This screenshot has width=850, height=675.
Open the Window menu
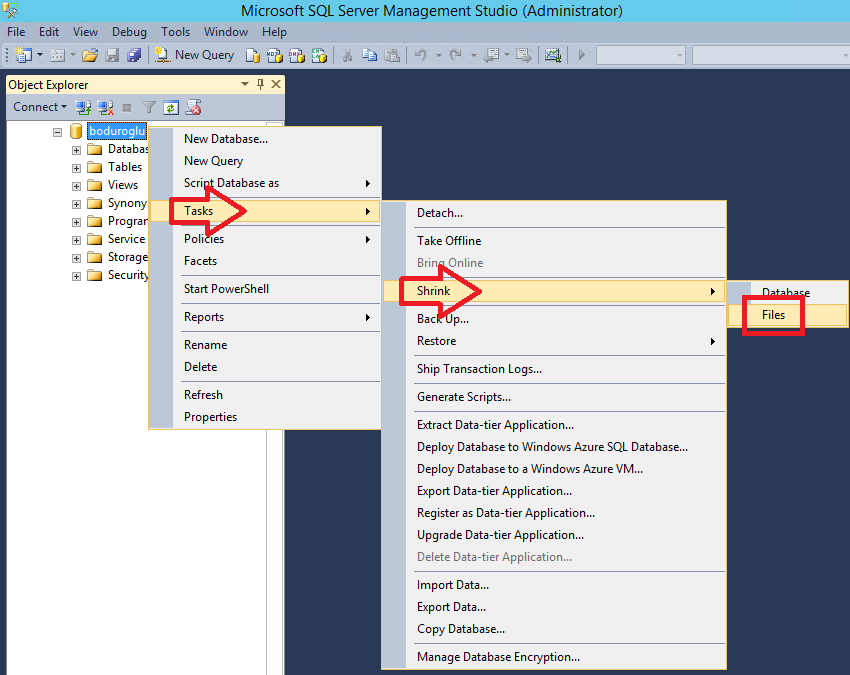pyautogui.click(x=226, y=32)
